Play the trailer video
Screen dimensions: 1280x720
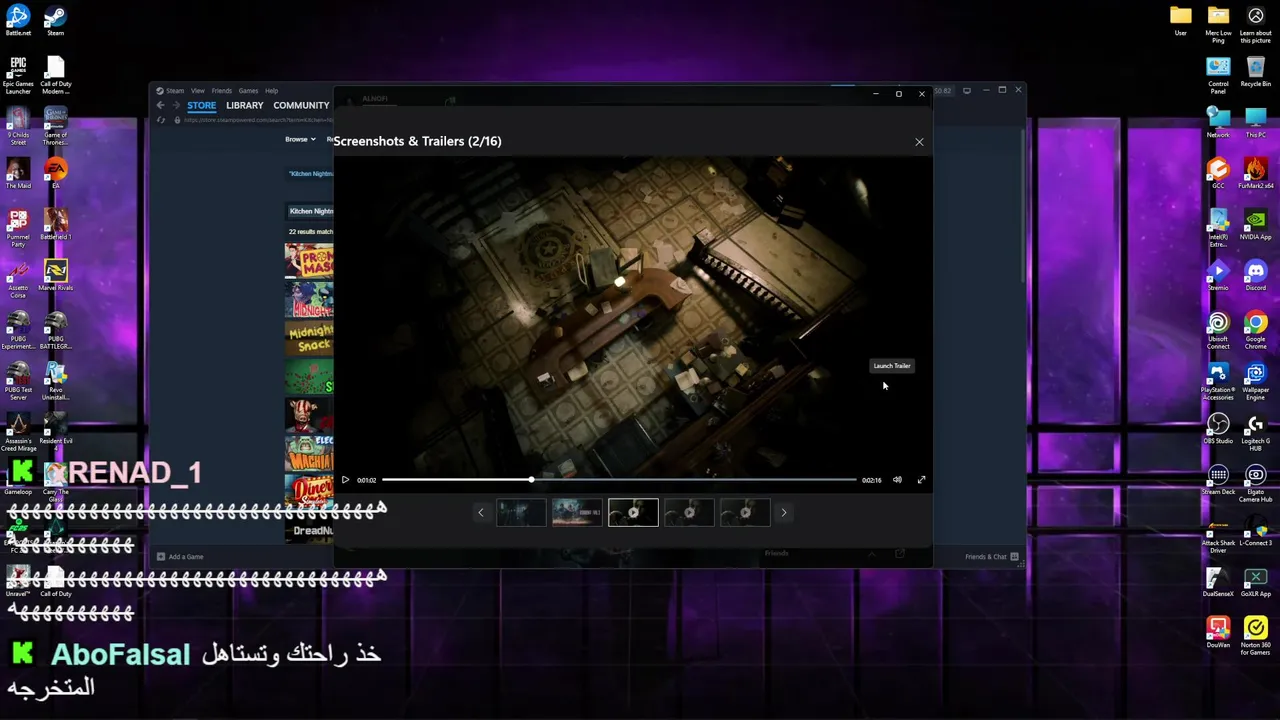pos(345,480)
